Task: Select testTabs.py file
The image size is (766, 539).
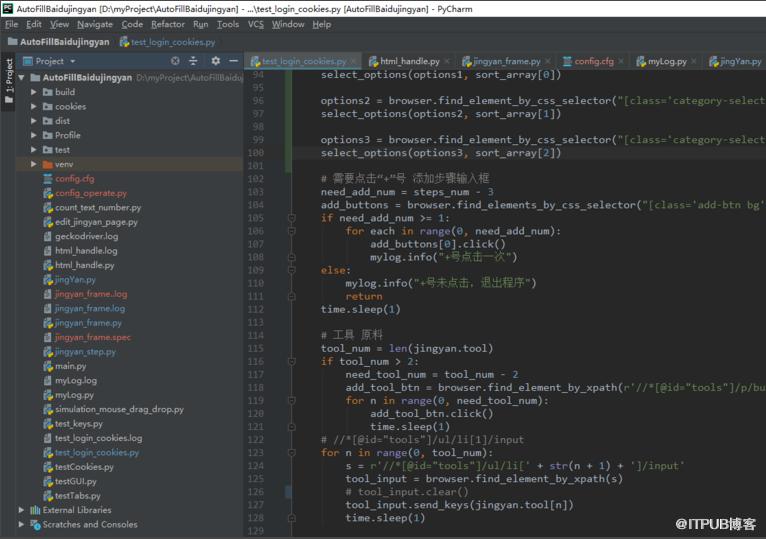Action: (x=78, y=496)
